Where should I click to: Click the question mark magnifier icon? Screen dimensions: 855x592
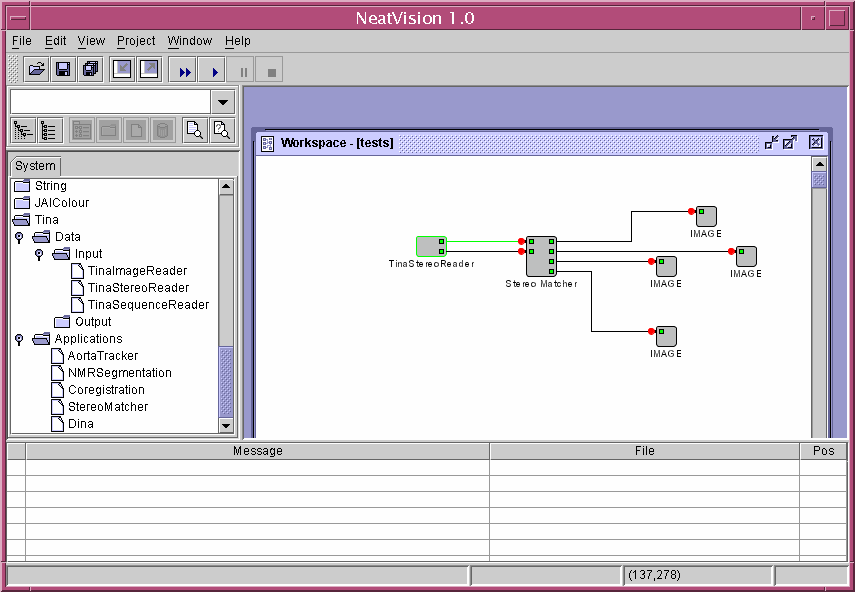(221, 130)
